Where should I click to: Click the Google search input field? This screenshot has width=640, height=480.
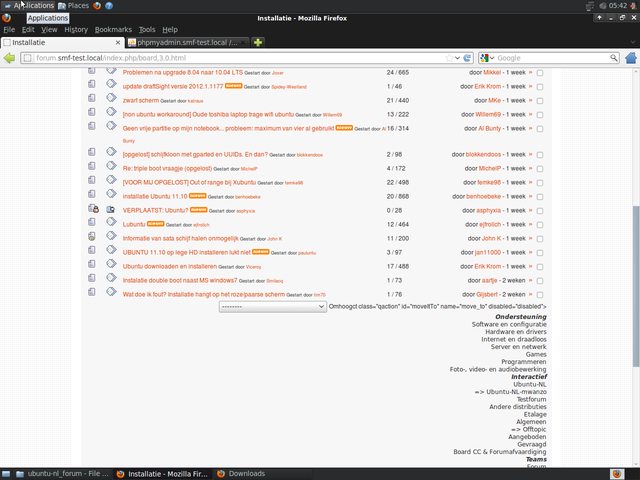(x=552, y=58)
